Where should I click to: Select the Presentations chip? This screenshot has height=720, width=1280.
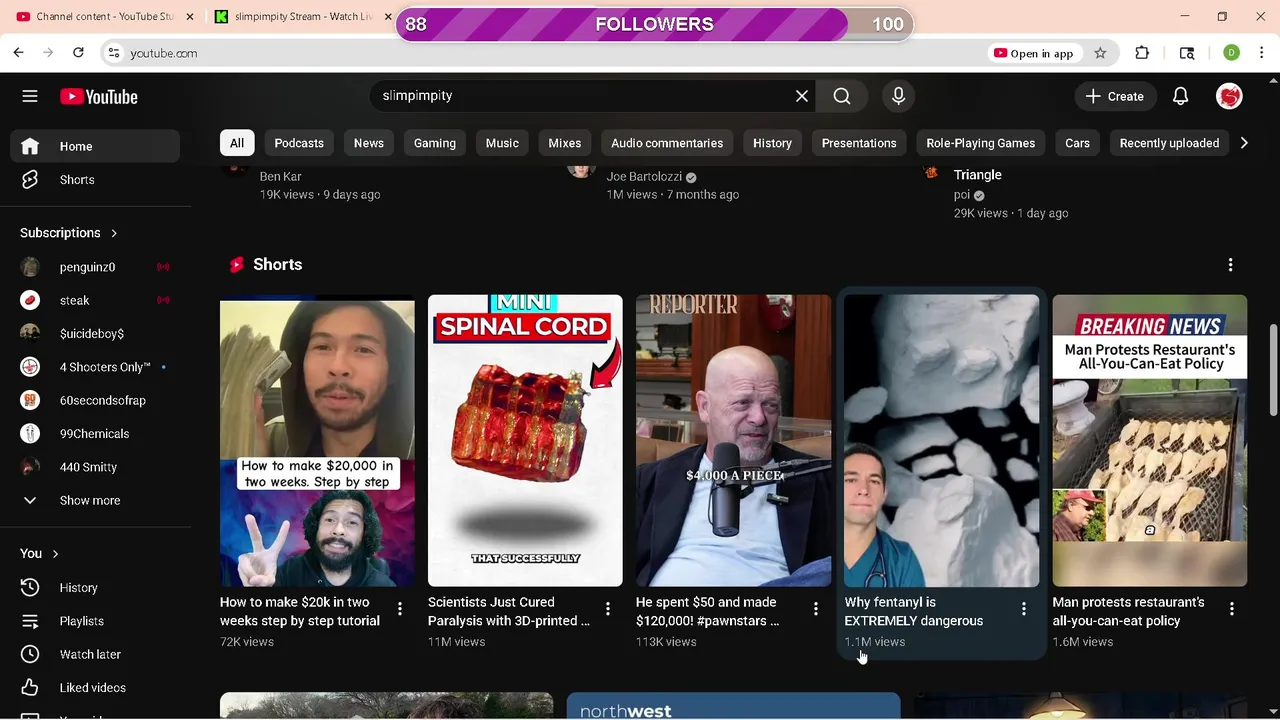859,143
